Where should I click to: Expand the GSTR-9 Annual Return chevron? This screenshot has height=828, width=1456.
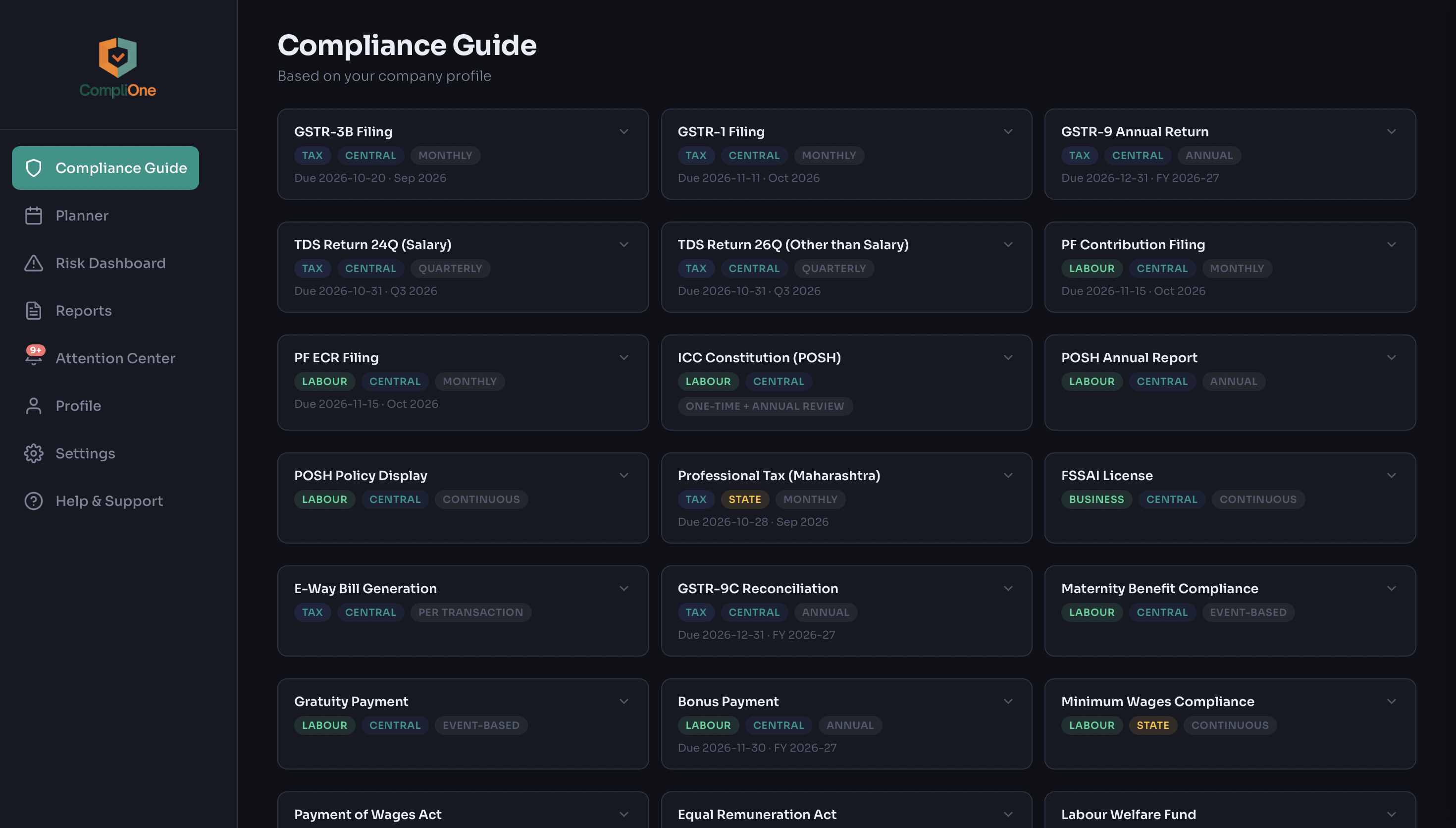coord(1391,131)
